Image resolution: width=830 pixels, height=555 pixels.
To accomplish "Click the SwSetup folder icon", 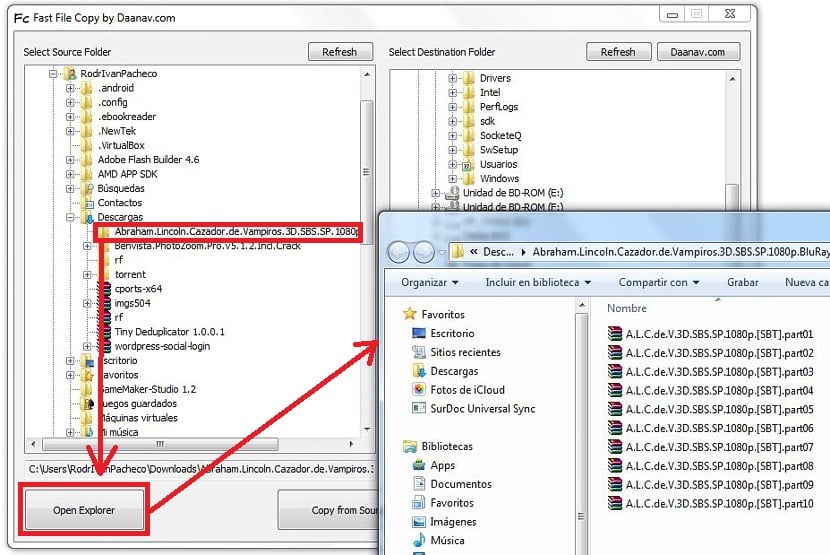I will 468,150.
